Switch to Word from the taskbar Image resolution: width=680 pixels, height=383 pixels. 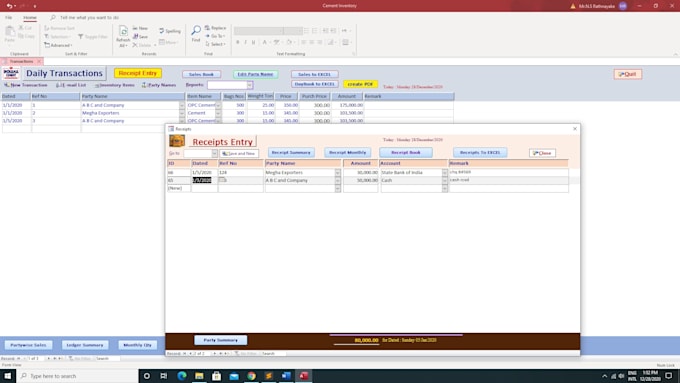tap(286, 376)
